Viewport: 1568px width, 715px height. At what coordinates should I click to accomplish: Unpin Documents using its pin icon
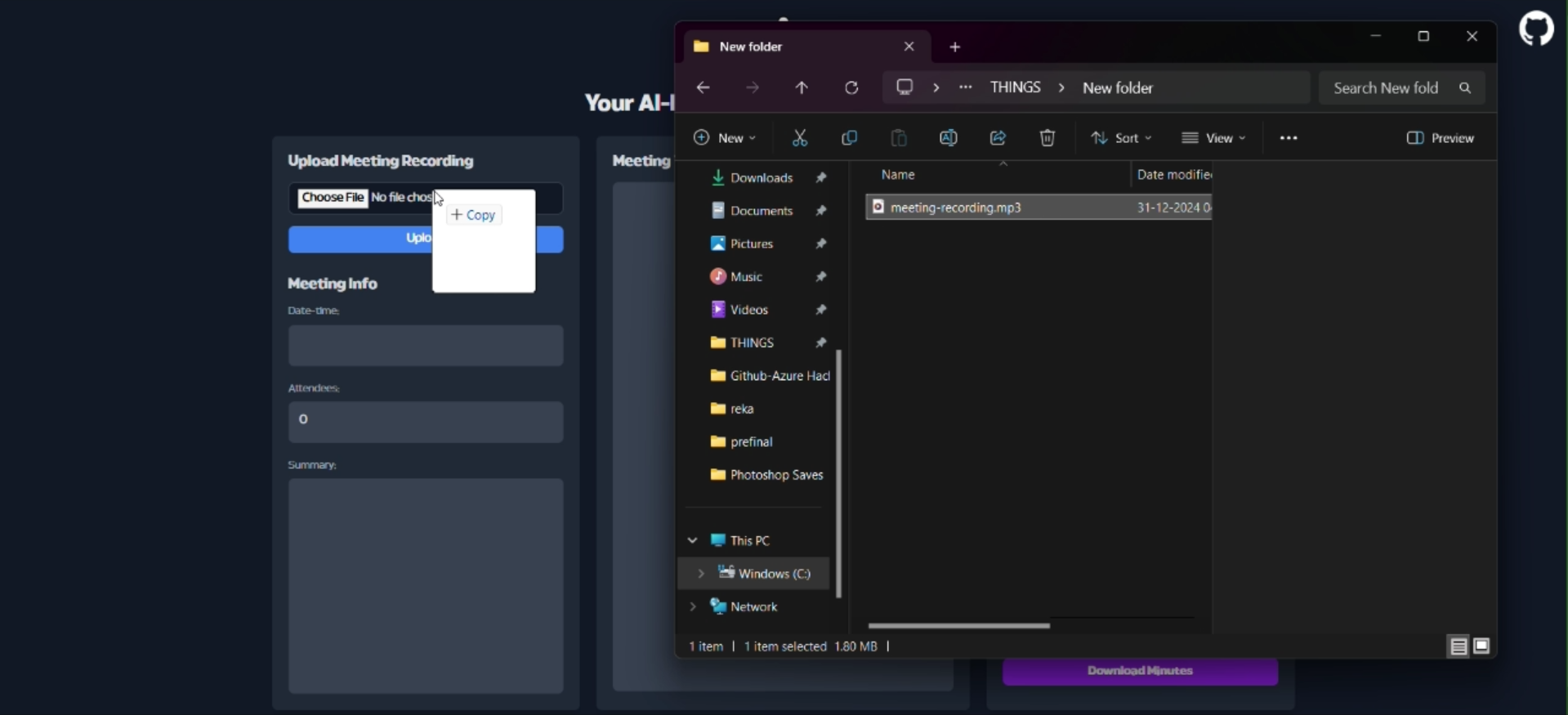(x=822, y=211)
